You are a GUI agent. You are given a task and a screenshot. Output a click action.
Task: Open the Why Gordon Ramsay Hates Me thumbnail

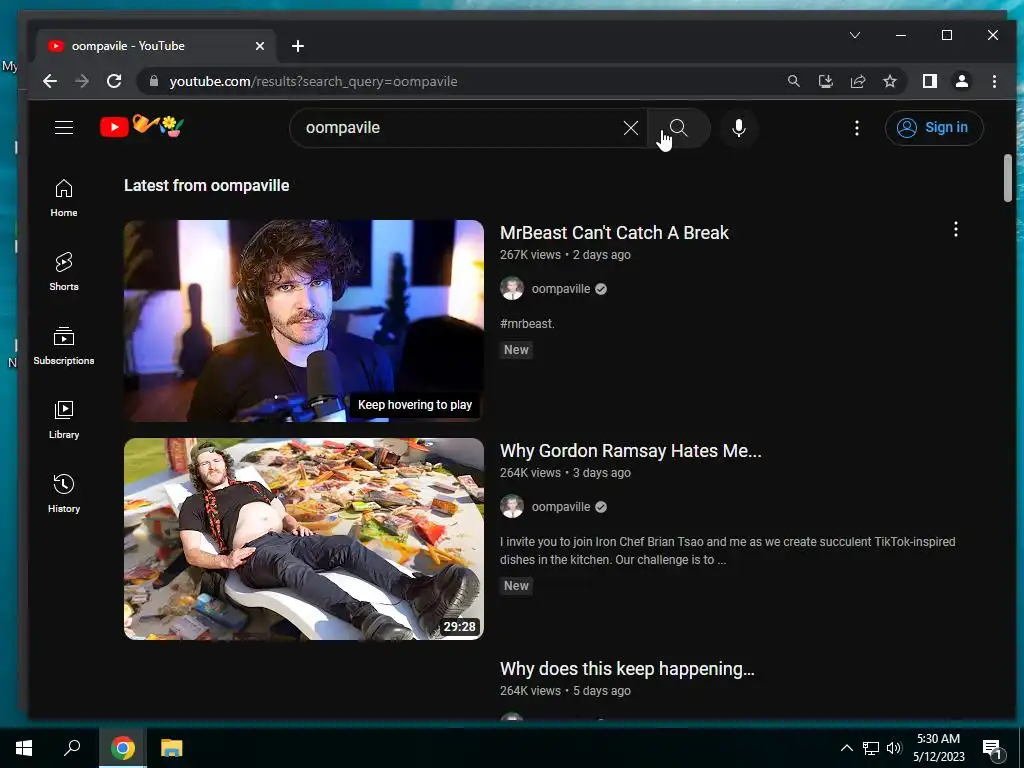304,539
